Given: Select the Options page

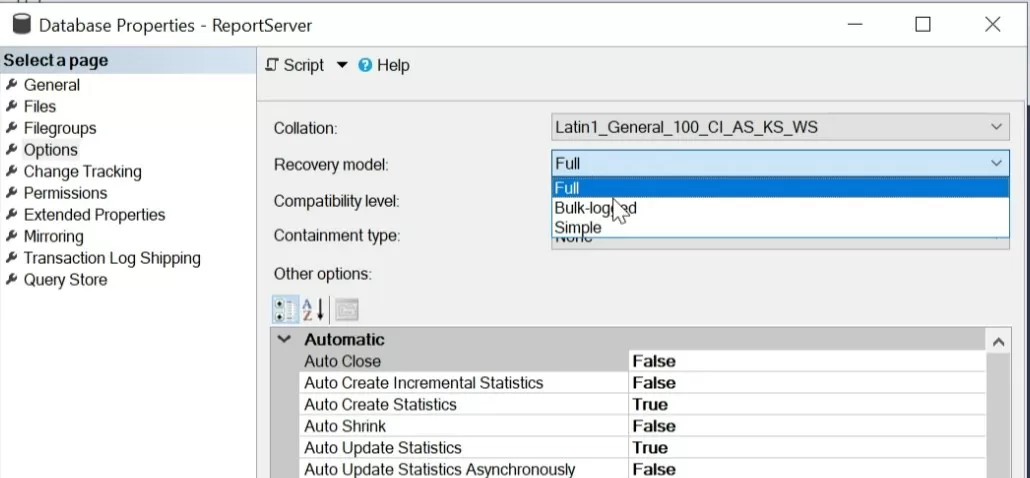Looking at the screenshot, I should (x=51, y=150).
